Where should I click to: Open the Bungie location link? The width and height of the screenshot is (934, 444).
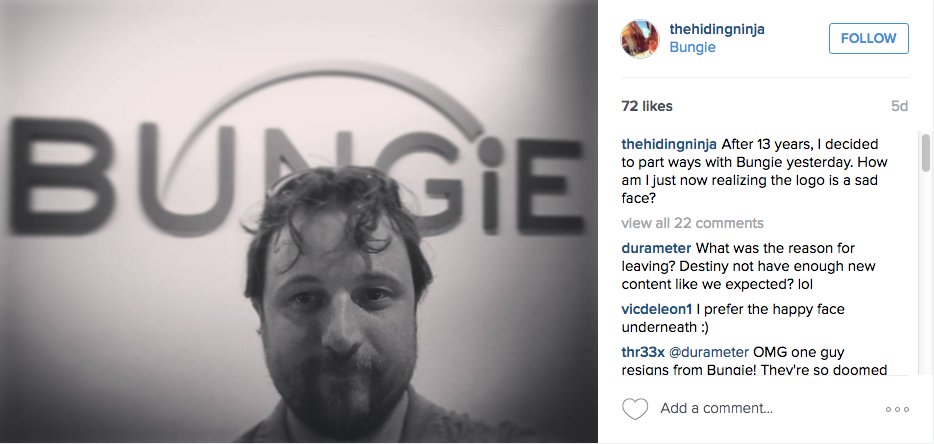(x=692, y=47)
